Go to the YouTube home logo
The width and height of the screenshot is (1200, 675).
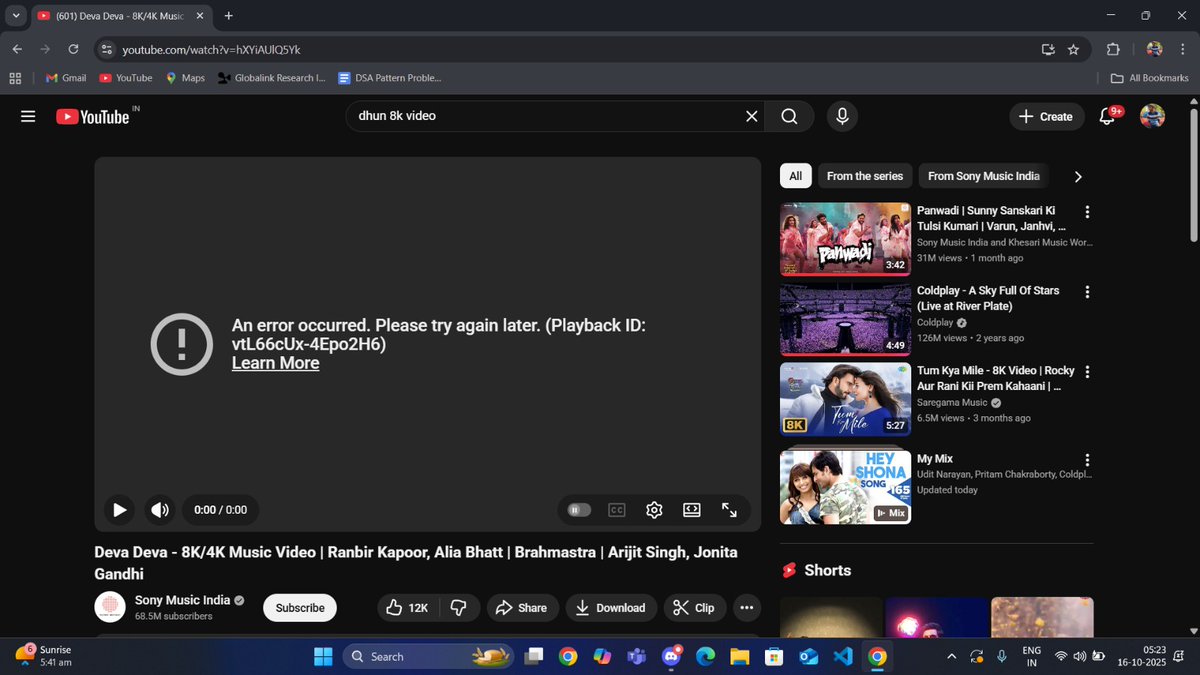click(93, 117)
